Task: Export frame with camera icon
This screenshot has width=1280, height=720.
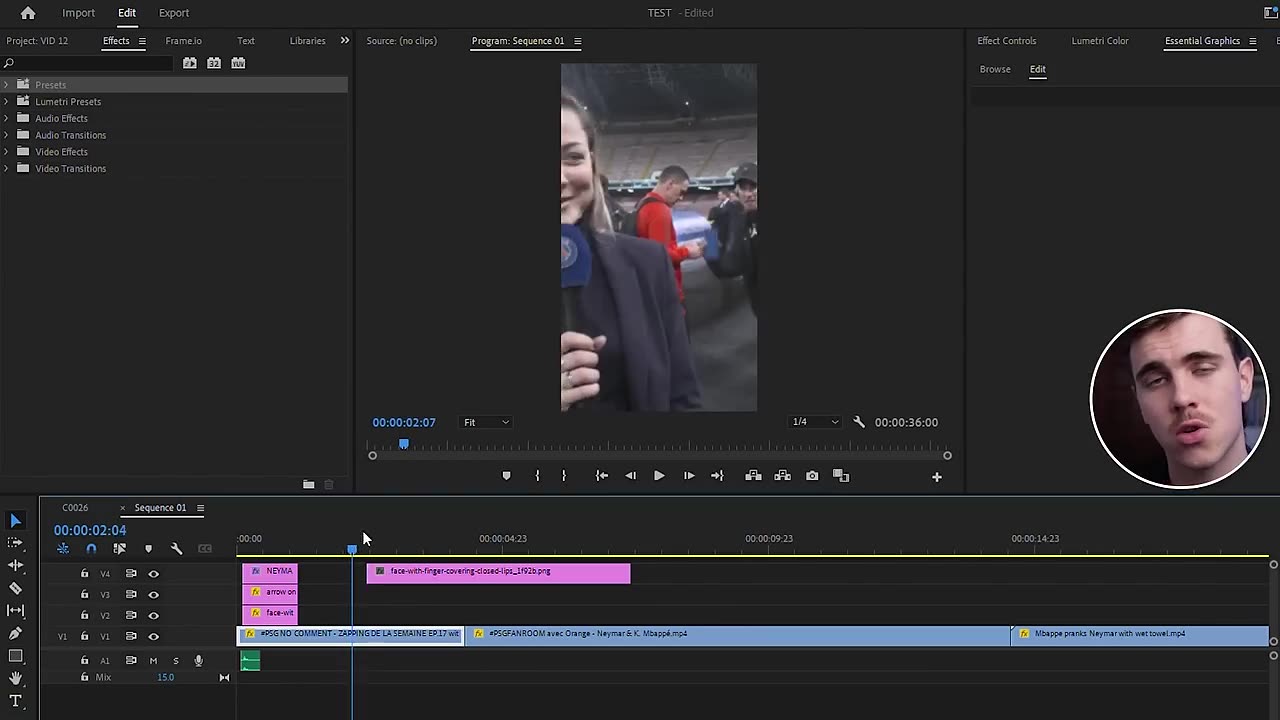Action: pyautogui.click(x=812, y=476)
